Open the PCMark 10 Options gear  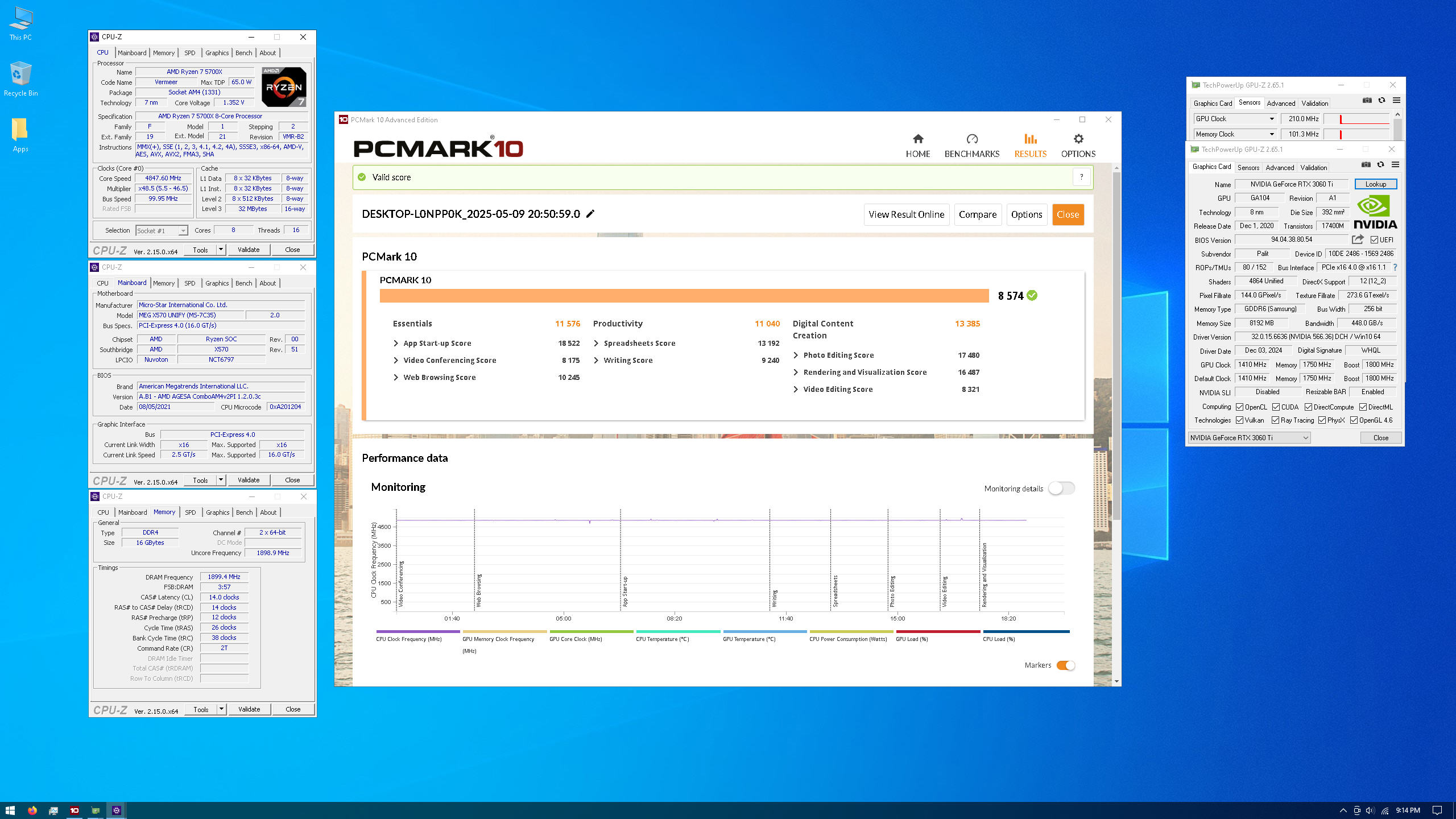coord(1078,146)
